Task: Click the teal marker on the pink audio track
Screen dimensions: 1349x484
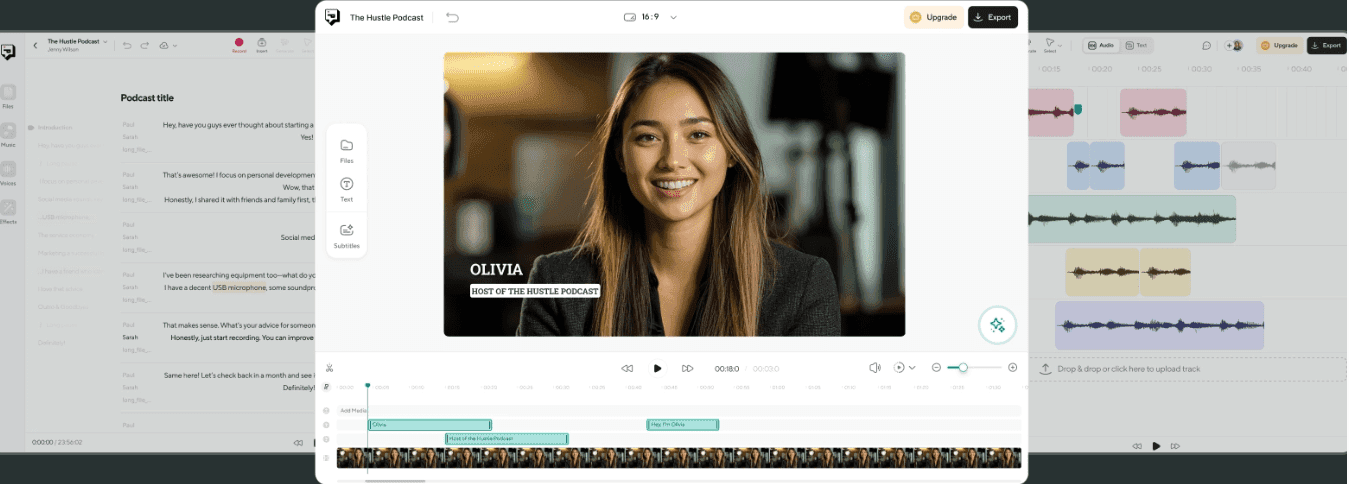Action: point(1078,108)
